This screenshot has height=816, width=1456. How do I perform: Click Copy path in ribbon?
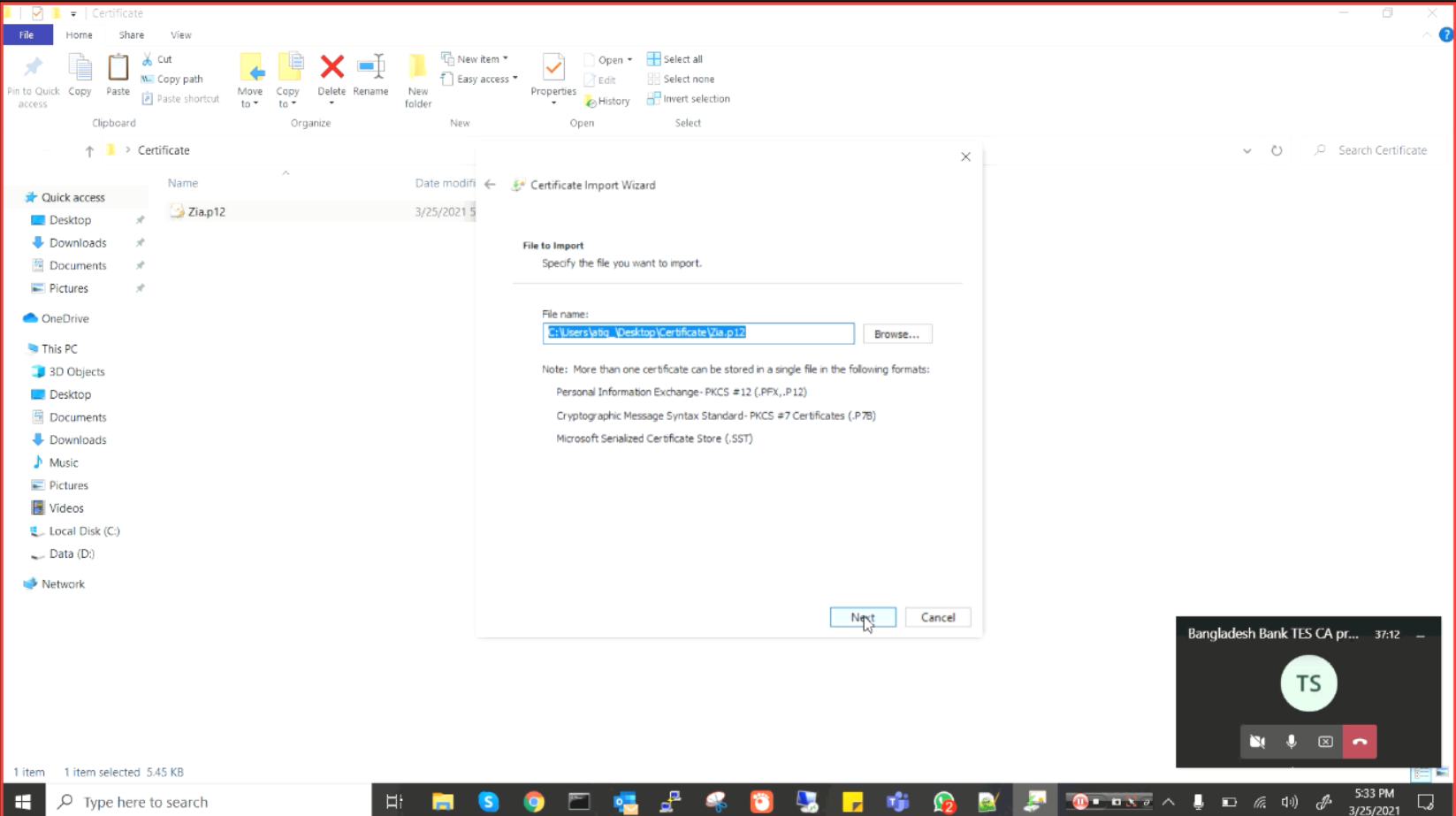[172, 79]
